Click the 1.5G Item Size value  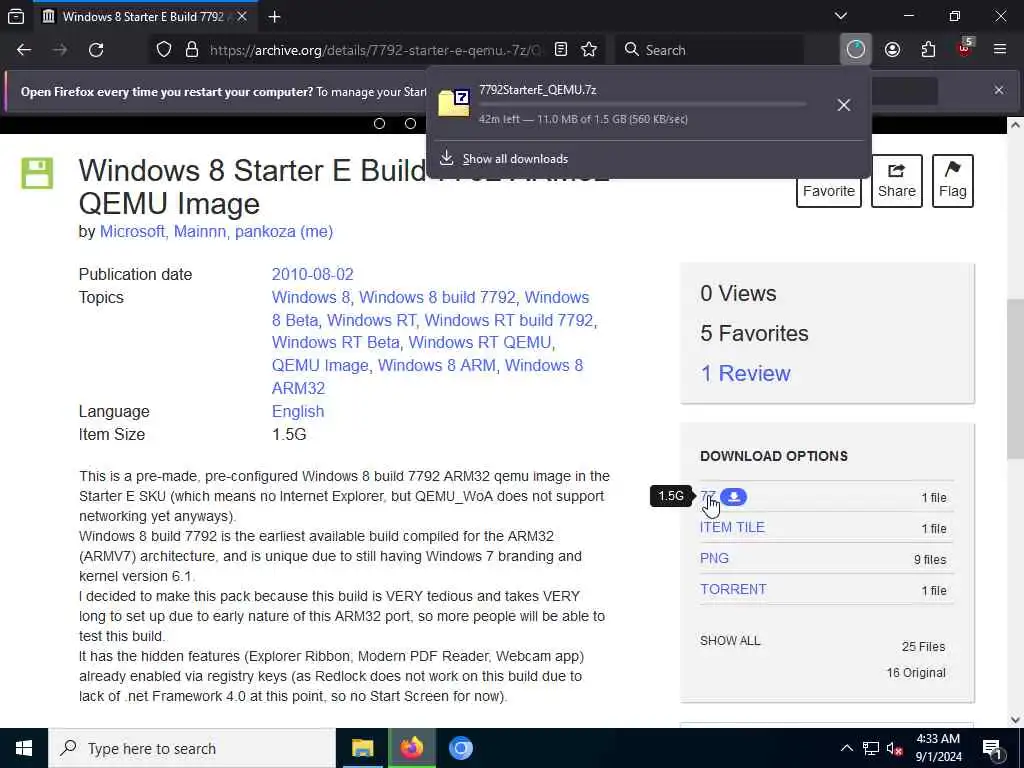[x=289, y=434]
